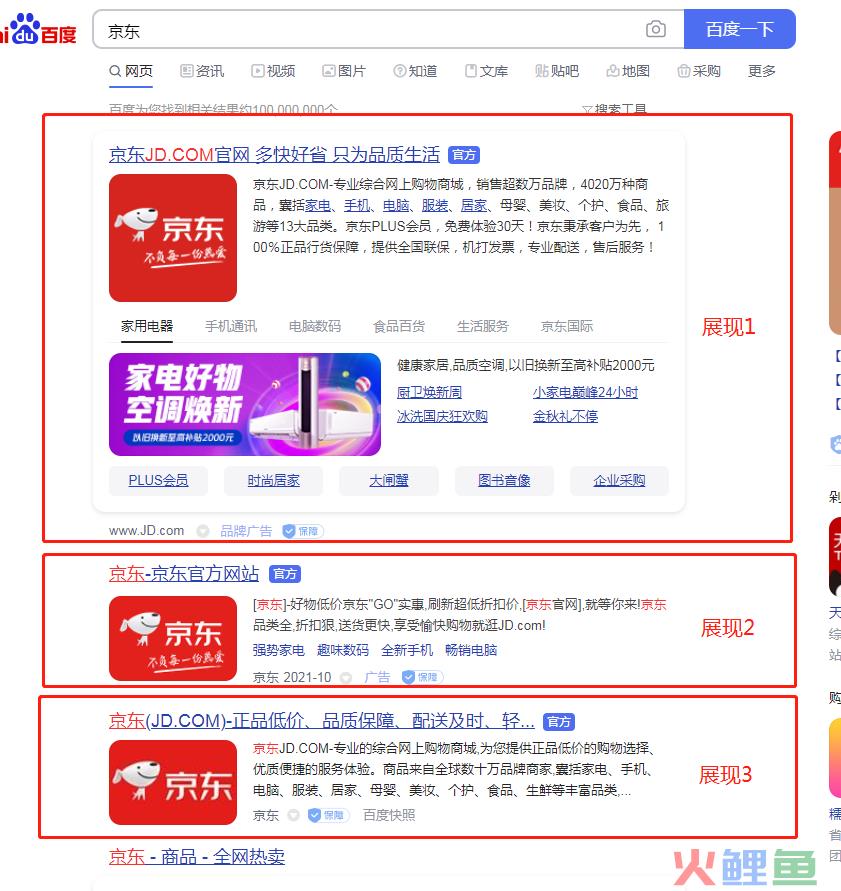
Task: Open the 金秋礼不停 link
Action: point(565,416)
